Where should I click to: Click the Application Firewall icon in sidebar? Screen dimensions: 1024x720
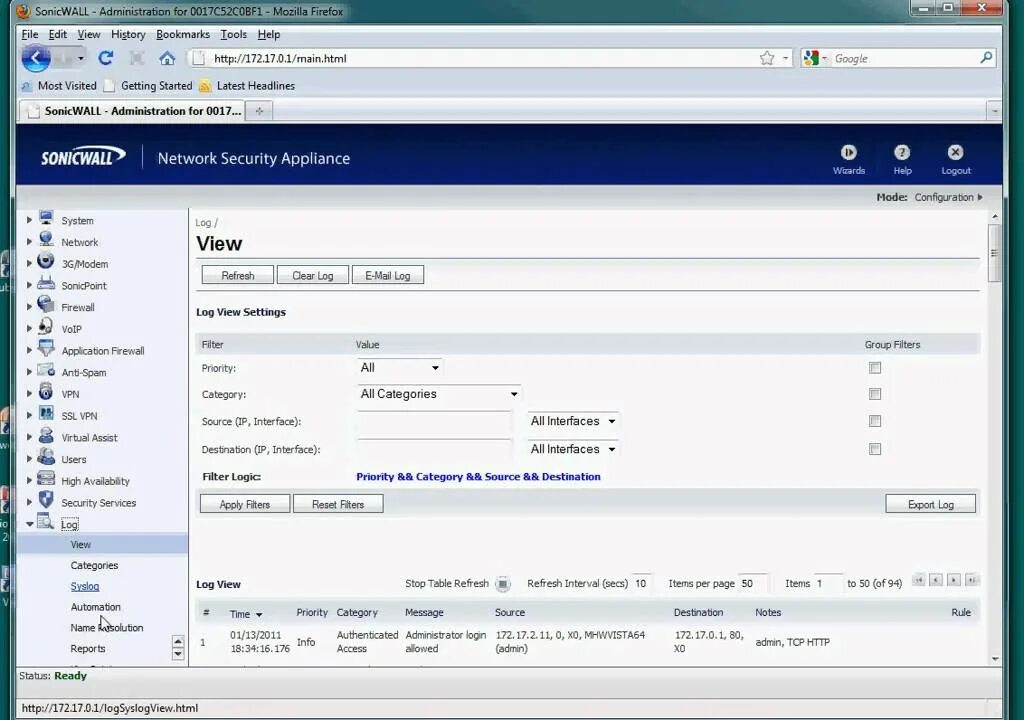tap(46, 348)
